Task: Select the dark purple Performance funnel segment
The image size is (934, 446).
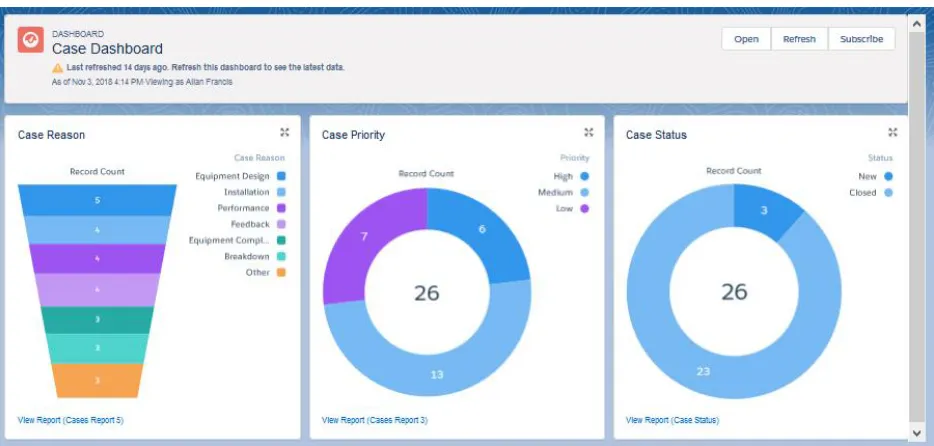Action: click(97, 258)
